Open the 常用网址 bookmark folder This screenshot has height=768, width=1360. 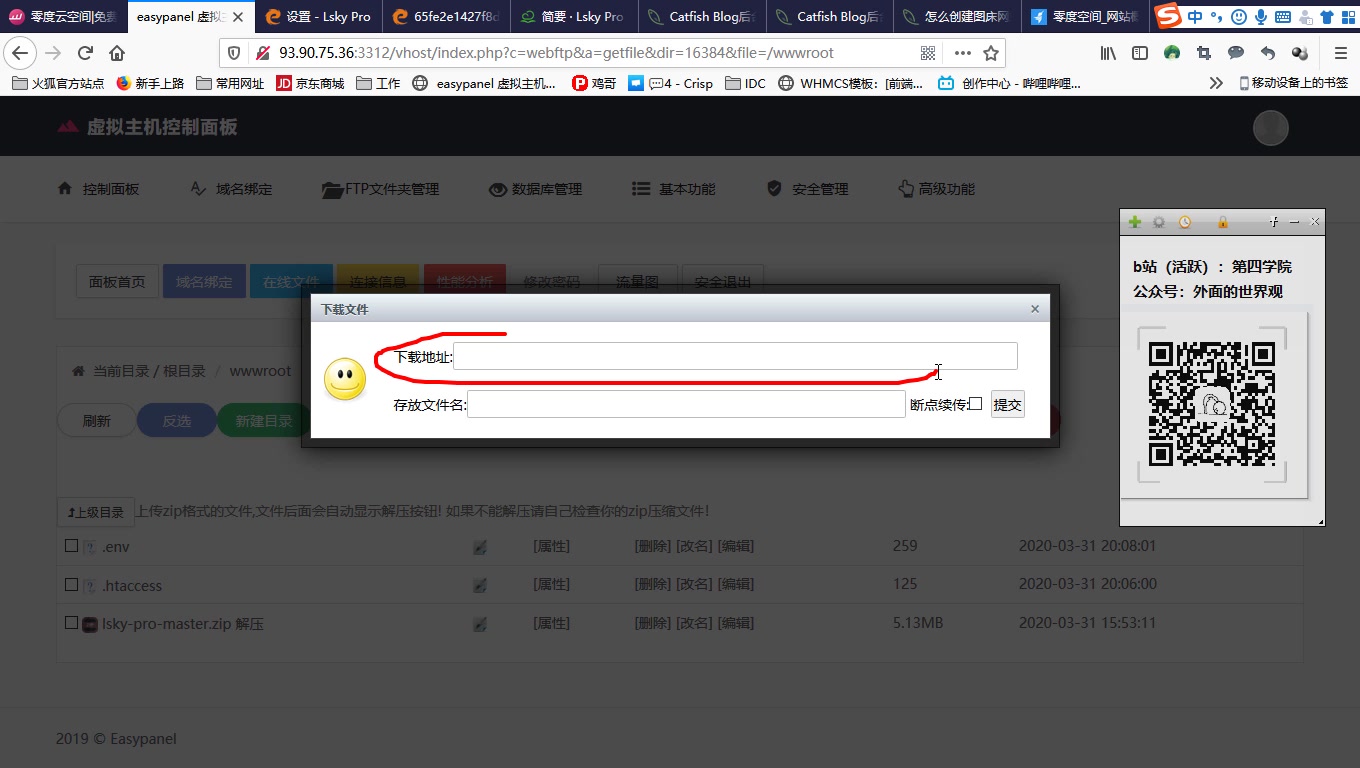coord(231,83)
